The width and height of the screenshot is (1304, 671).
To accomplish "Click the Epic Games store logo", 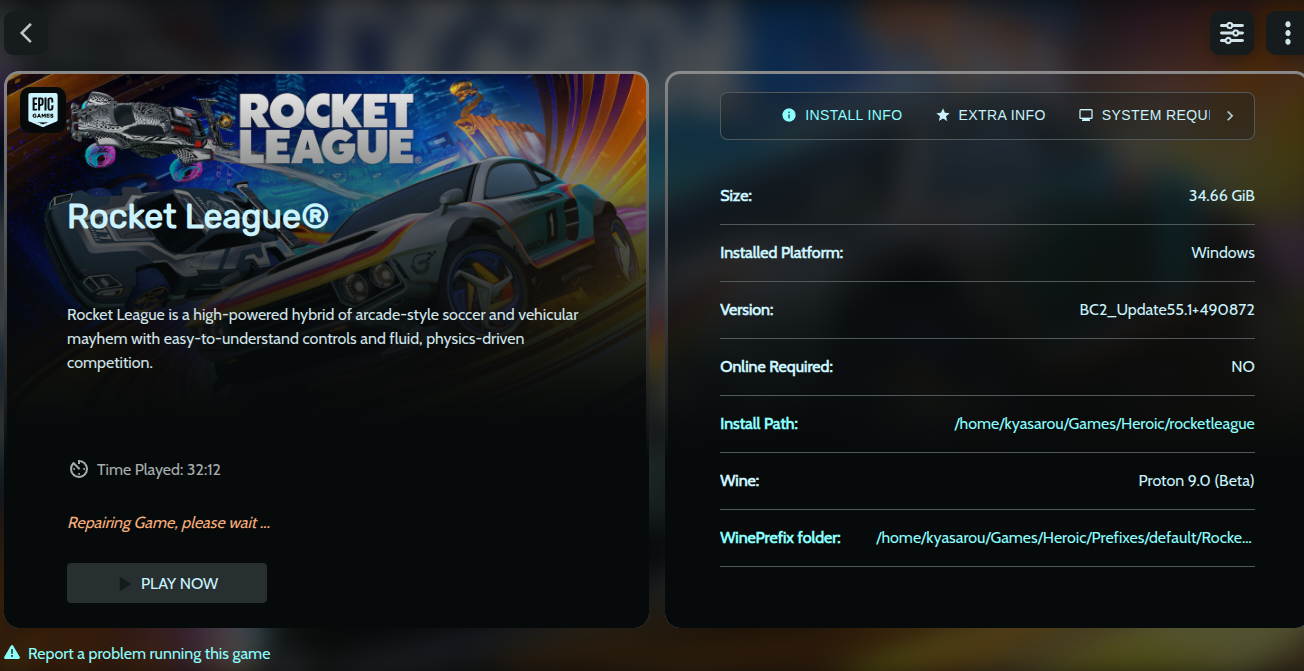I will 43,110.
